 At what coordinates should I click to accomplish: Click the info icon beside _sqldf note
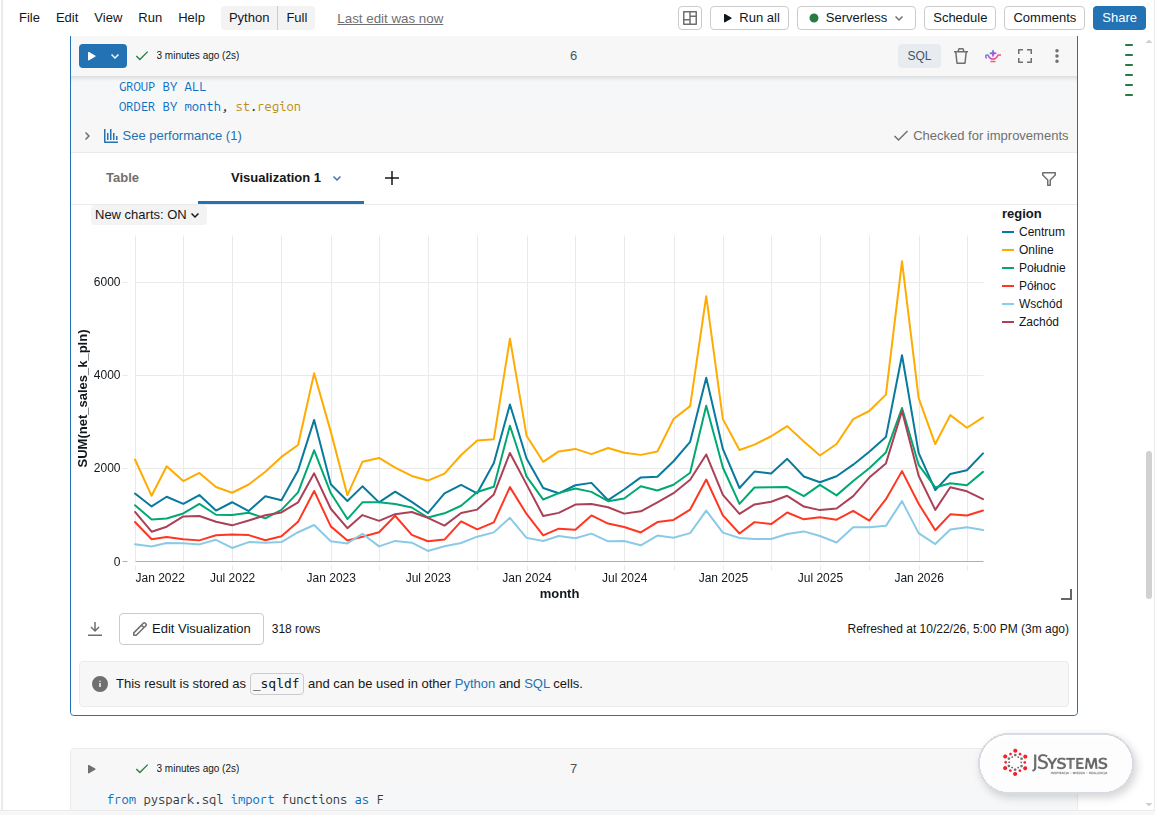[x=99, y=684]
